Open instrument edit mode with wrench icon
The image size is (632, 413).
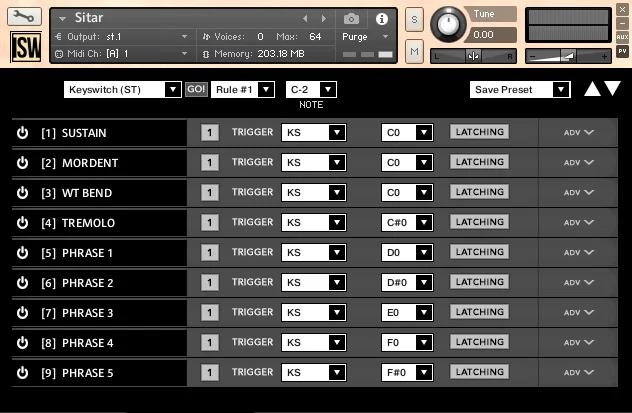point(24,16)
